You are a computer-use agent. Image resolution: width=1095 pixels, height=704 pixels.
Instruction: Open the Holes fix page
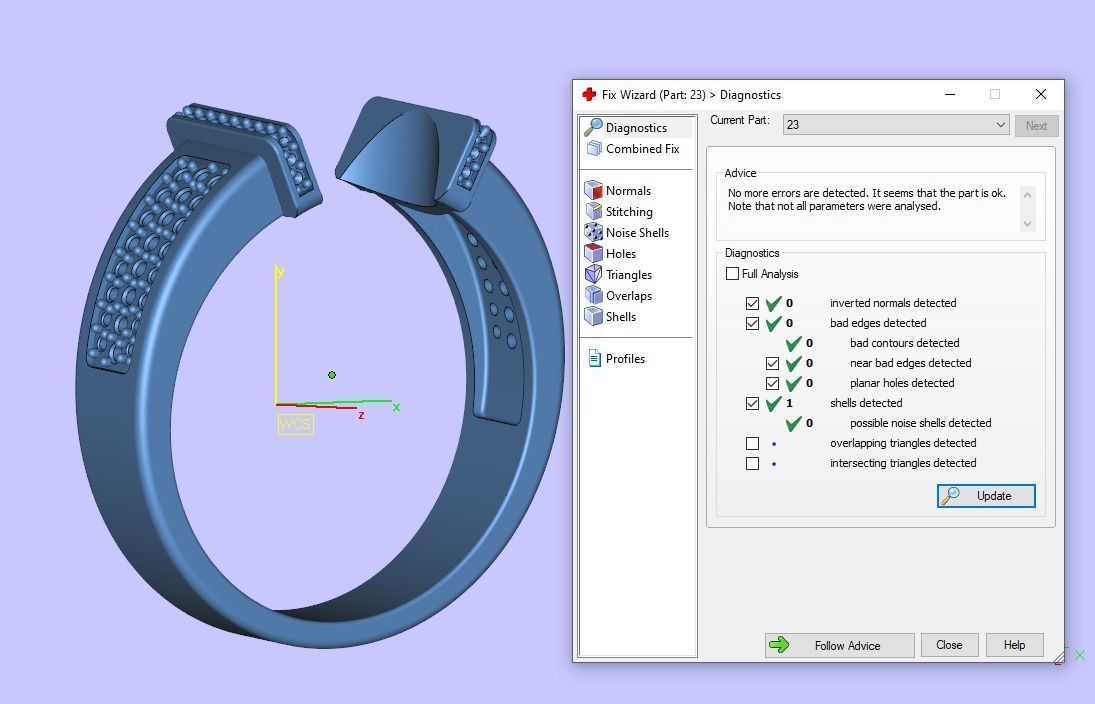[x=621, y=254]
